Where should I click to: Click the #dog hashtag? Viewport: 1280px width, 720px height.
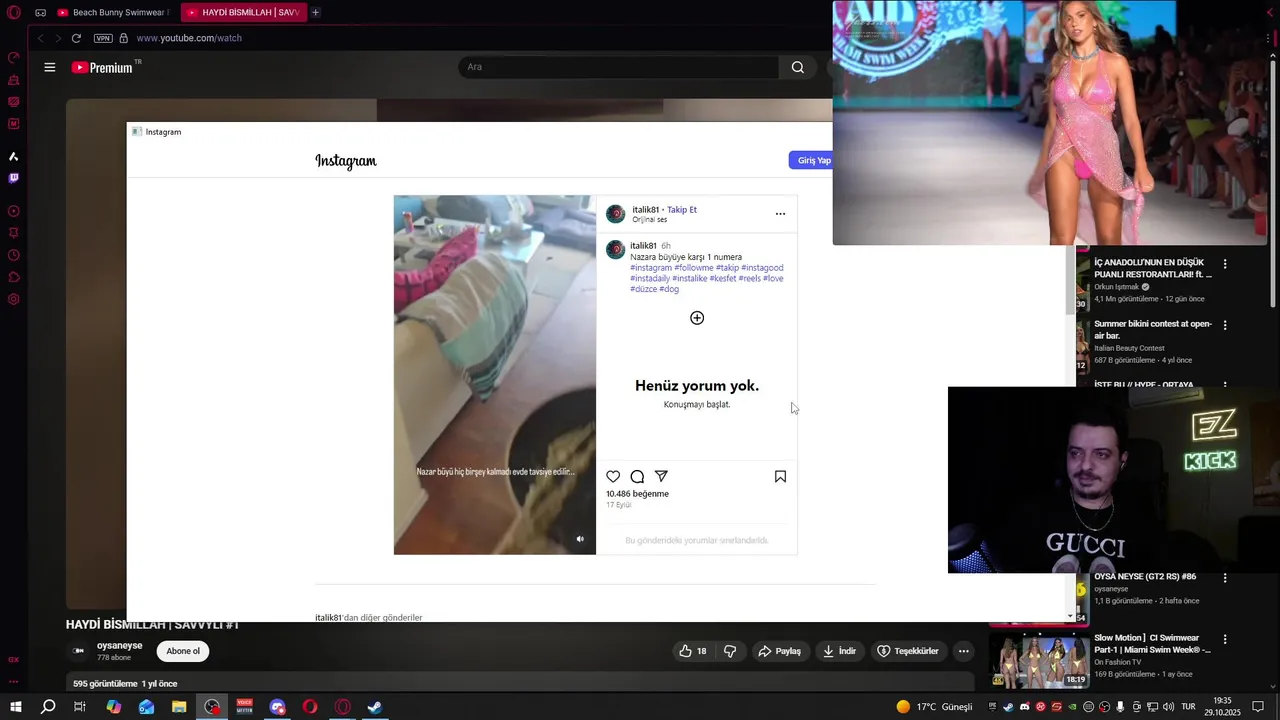[669, 289]
